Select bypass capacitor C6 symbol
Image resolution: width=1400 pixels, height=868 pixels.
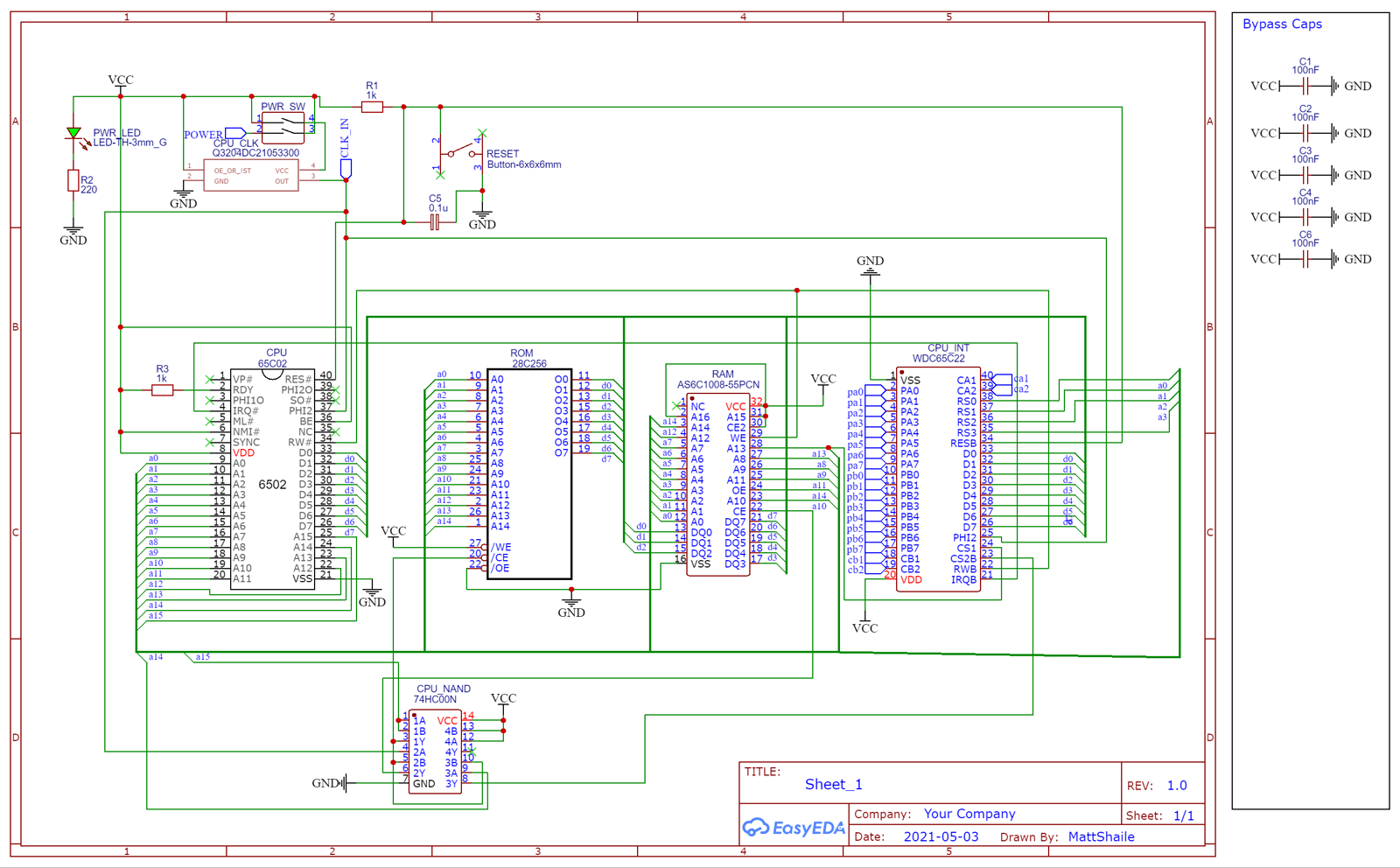[x=1305, y=259]
